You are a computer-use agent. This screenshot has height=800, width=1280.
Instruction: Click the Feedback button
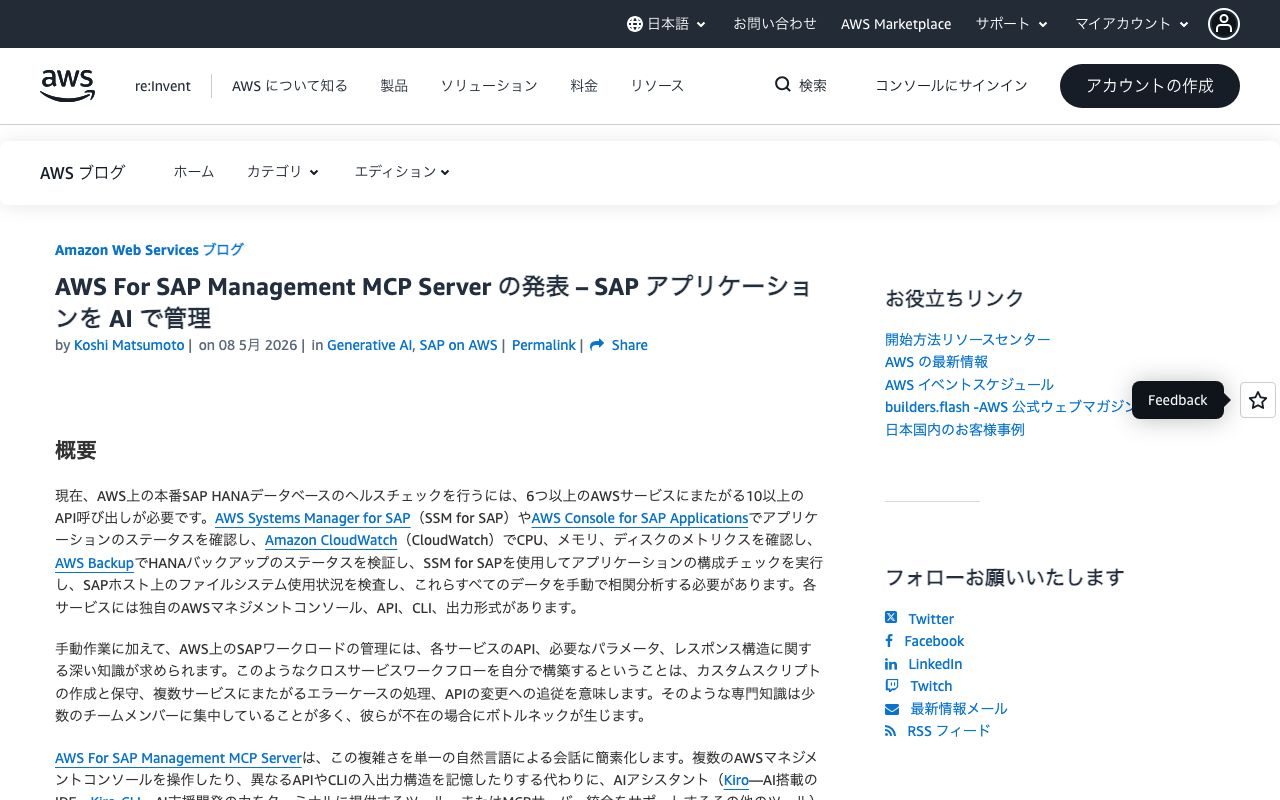(x=1178, y=400)
